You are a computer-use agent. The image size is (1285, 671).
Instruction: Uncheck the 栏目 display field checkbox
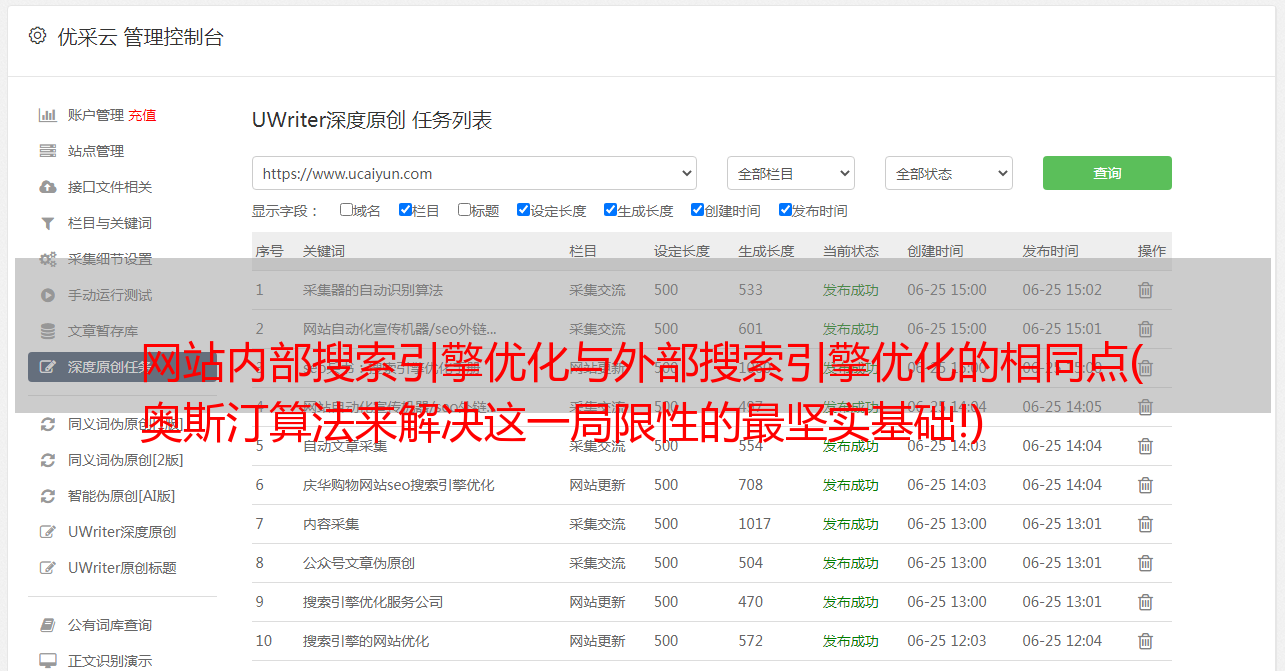pyautogui.click(x=405, y=210)
